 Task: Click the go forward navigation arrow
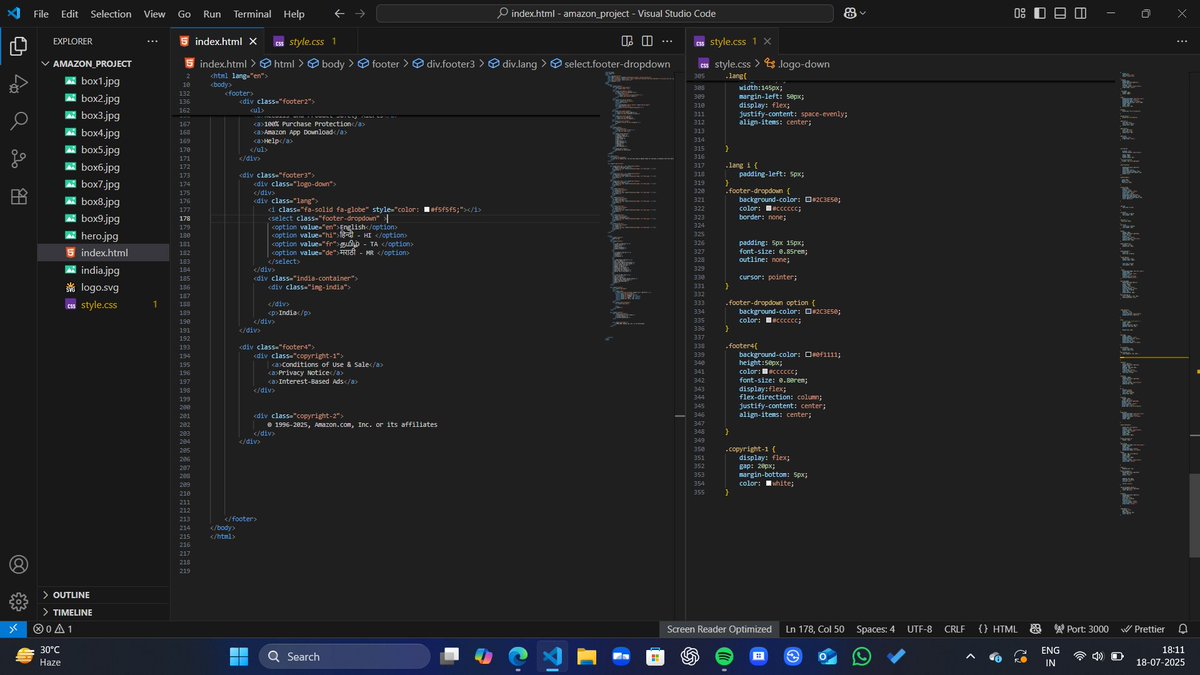[x=360, y=13]
